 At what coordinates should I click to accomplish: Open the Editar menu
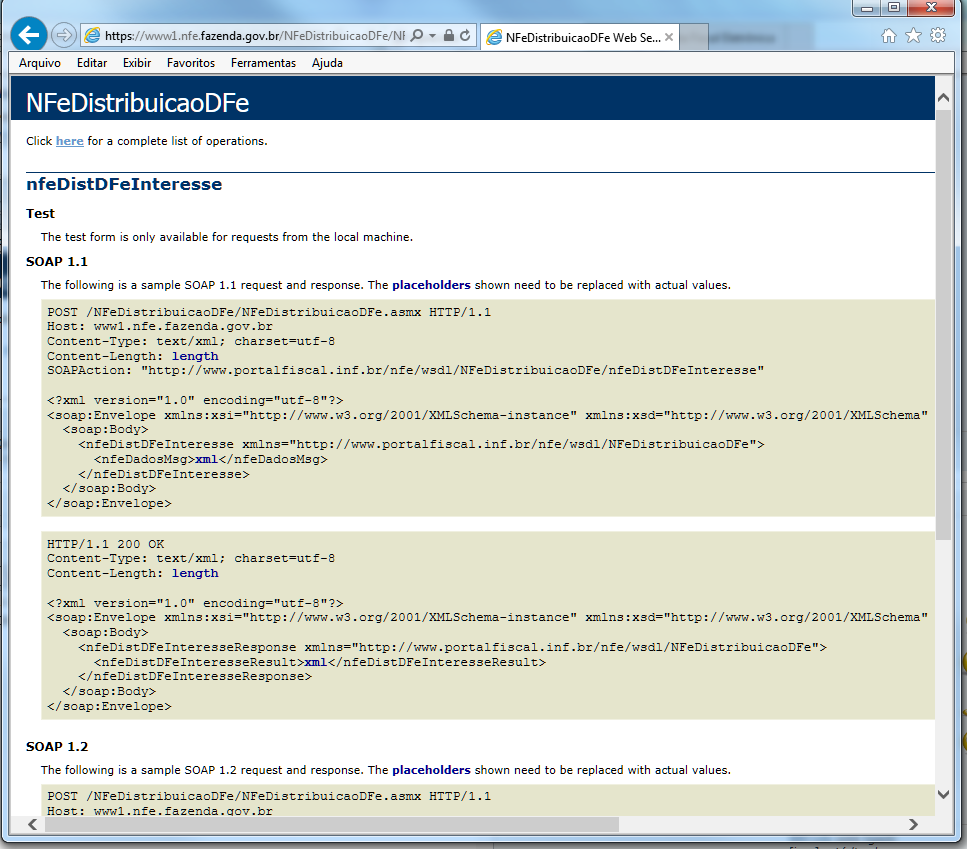(92, 63)
